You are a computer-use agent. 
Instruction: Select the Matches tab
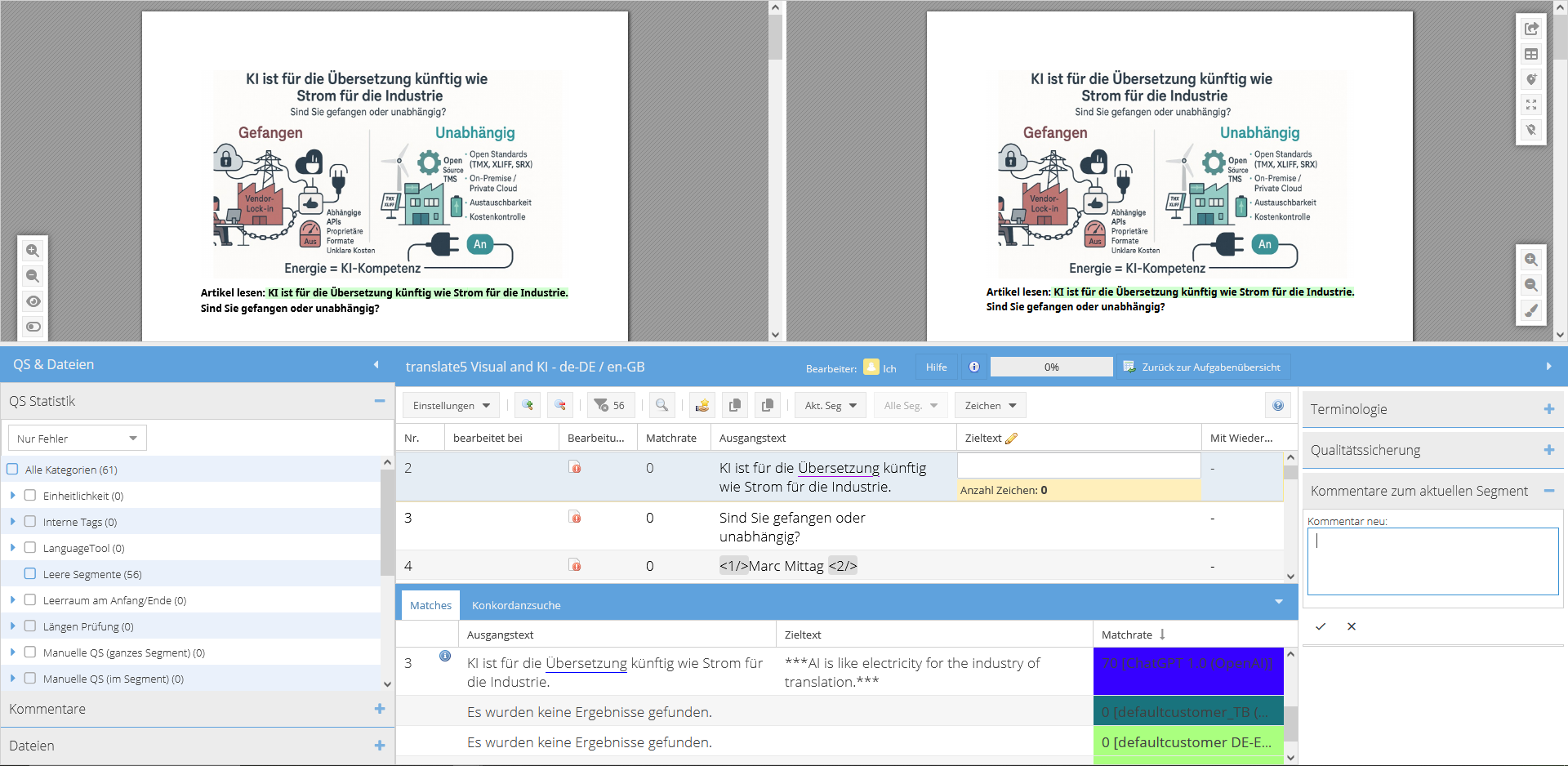click(430, 605)
